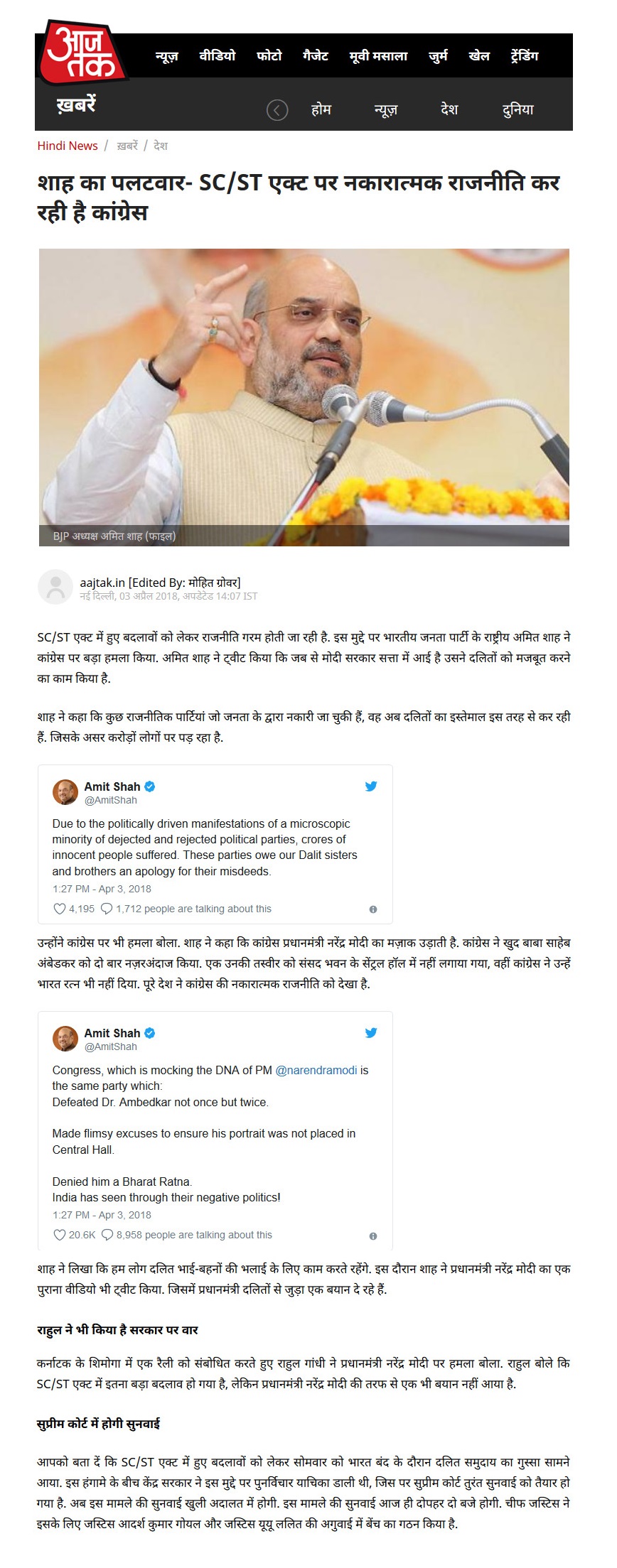The image size is (617, 1568).
Task: Click Amit Shah profile picture in first tweet
Action: click(65, 791)
